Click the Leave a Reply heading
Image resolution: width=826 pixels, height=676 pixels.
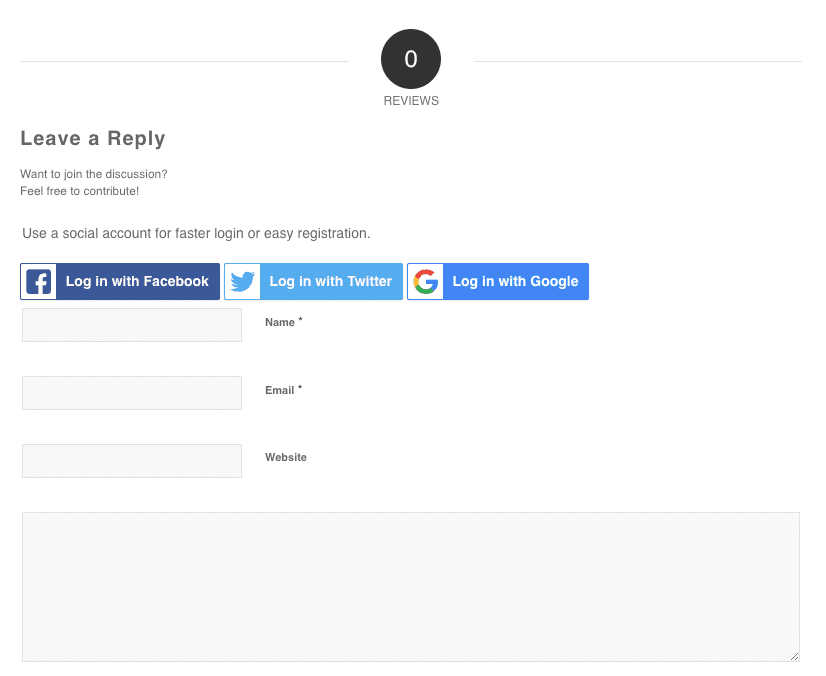click(93, 139)
